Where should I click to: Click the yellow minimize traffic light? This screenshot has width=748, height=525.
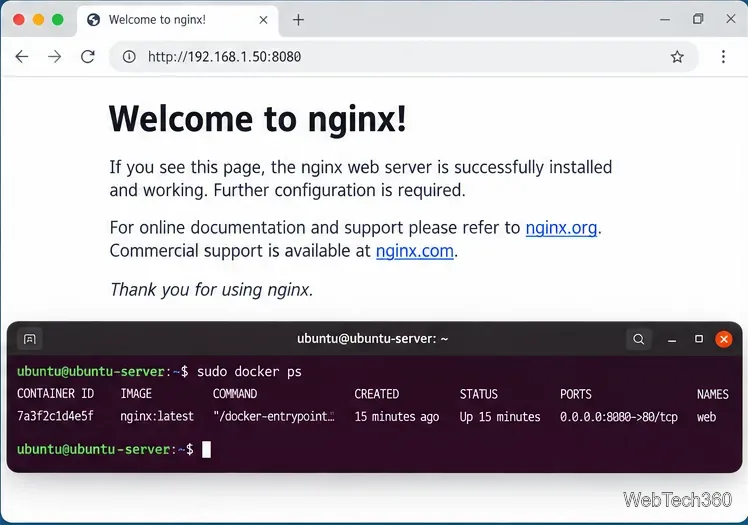coord(38,20)
